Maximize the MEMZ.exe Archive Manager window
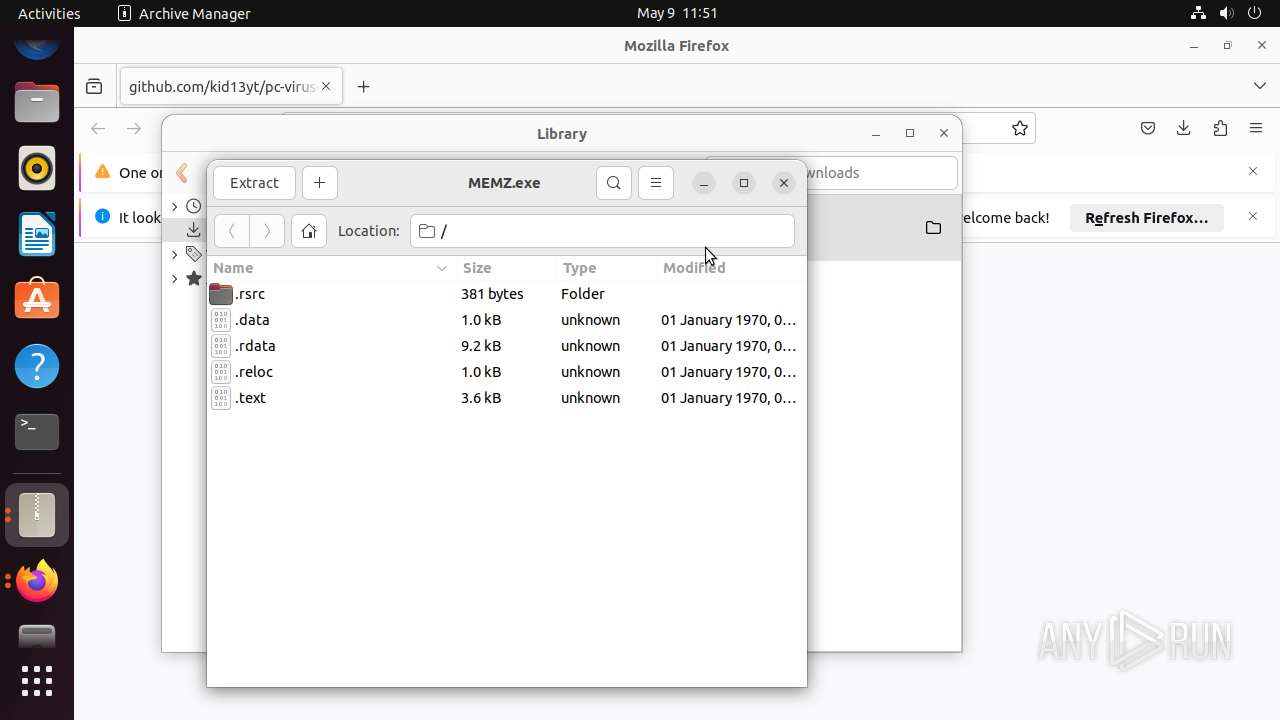This screenshot has height=720, width=1280. 744,183
